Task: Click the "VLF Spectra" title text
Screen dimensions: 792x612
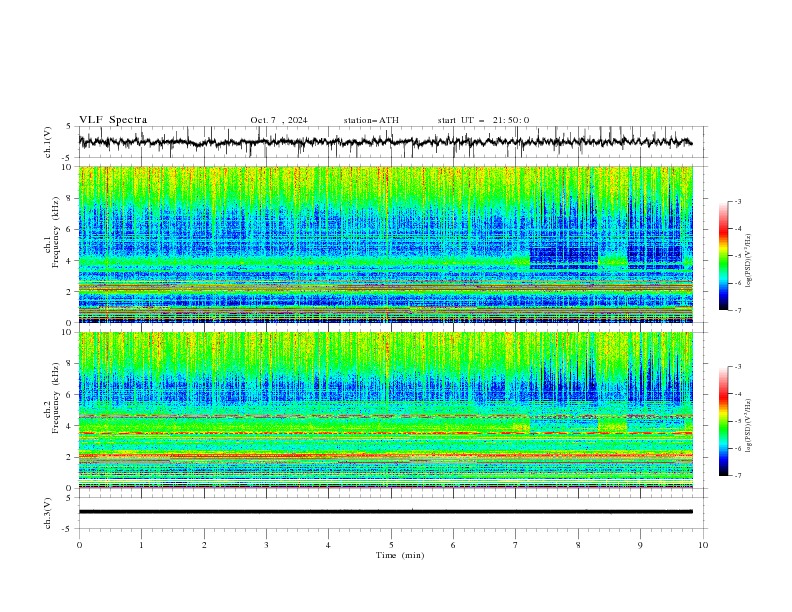Action: [x=113, y=120]
